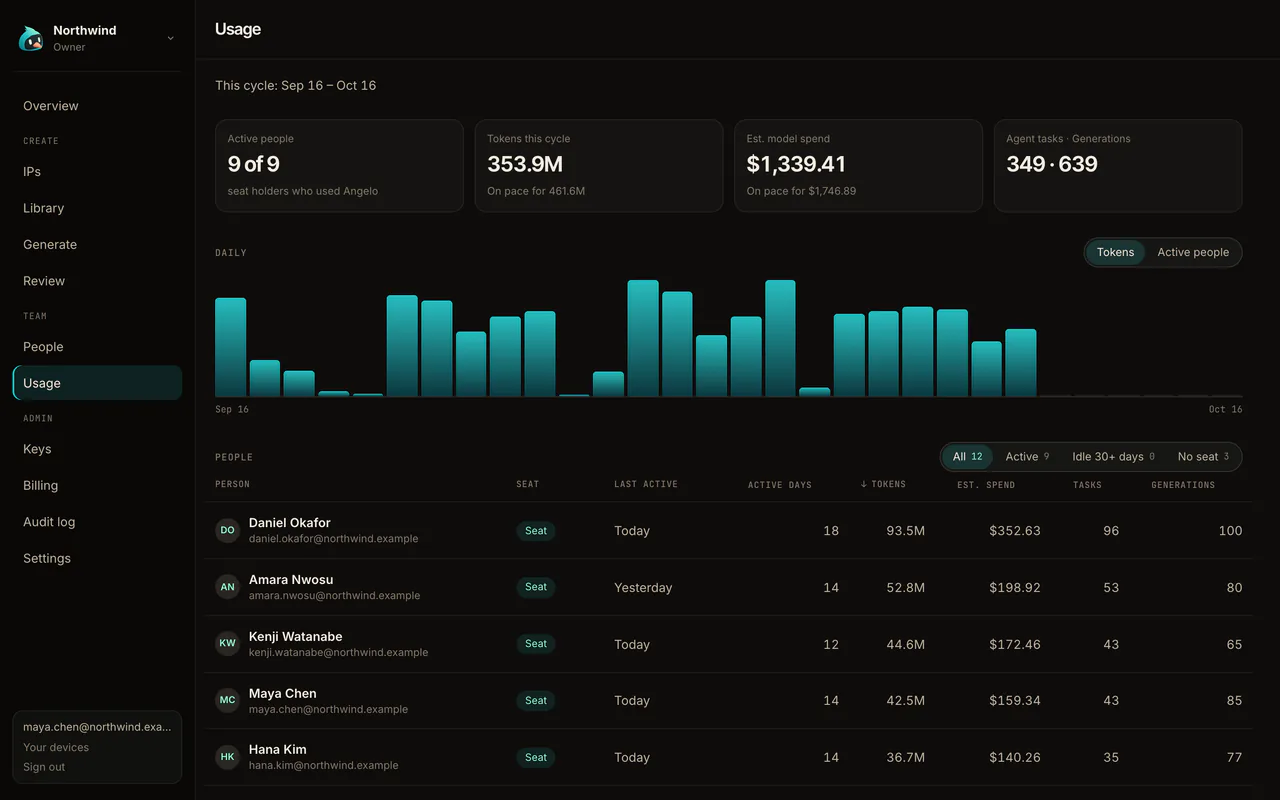The height and width of the screenshot is (800, 1280).
Task: Open Settings in the sidebar
Action: (x=97, y=558)
